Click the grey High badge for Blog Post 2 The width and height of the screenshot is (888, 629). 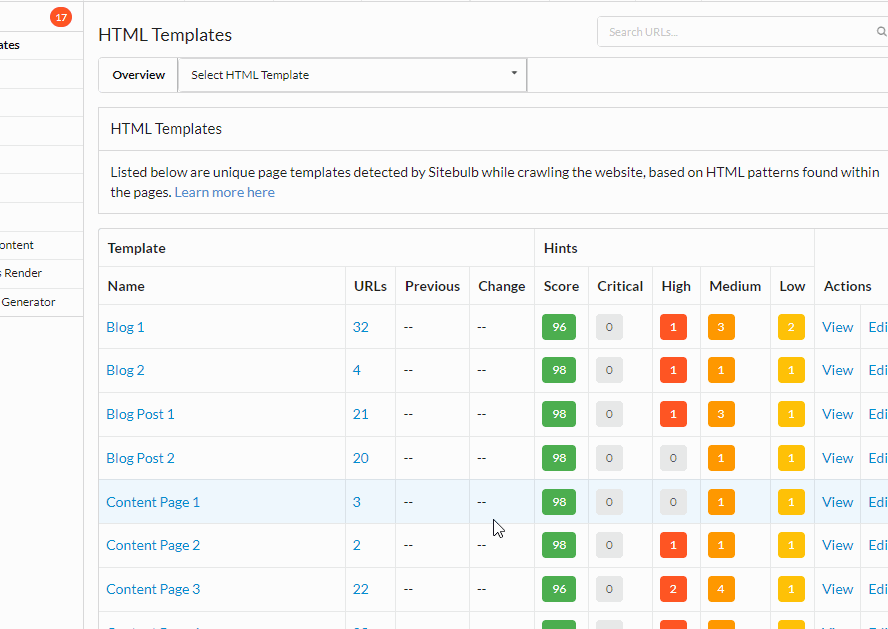[x=673, y=458]
